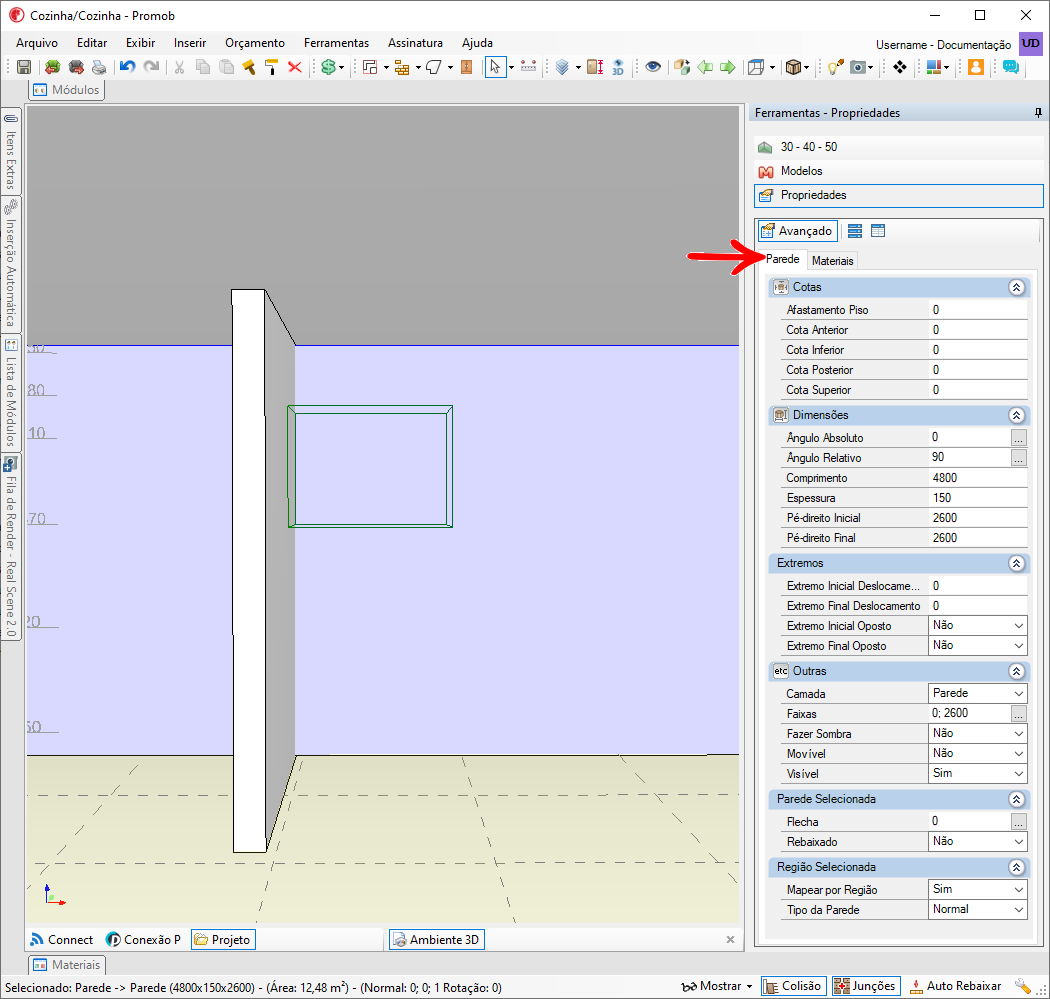Click the orange user profile icon
The width and height of the screenshot is (1050, 999).
(x=976, y=67)
